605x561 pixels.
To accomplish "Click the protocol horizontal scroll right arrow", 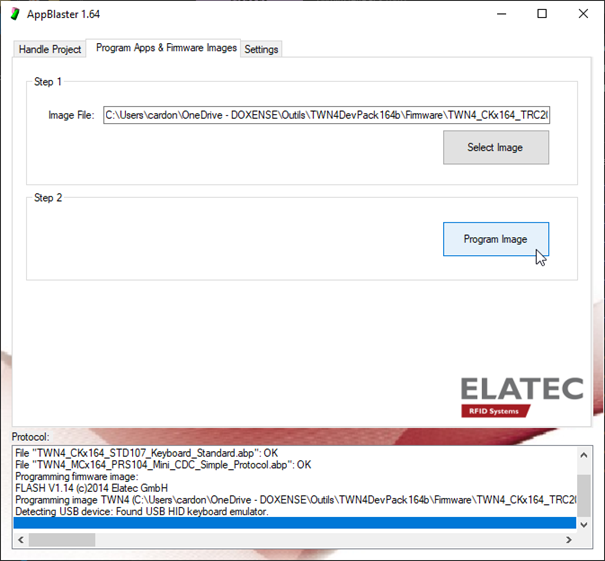I will tap(569, 540).
